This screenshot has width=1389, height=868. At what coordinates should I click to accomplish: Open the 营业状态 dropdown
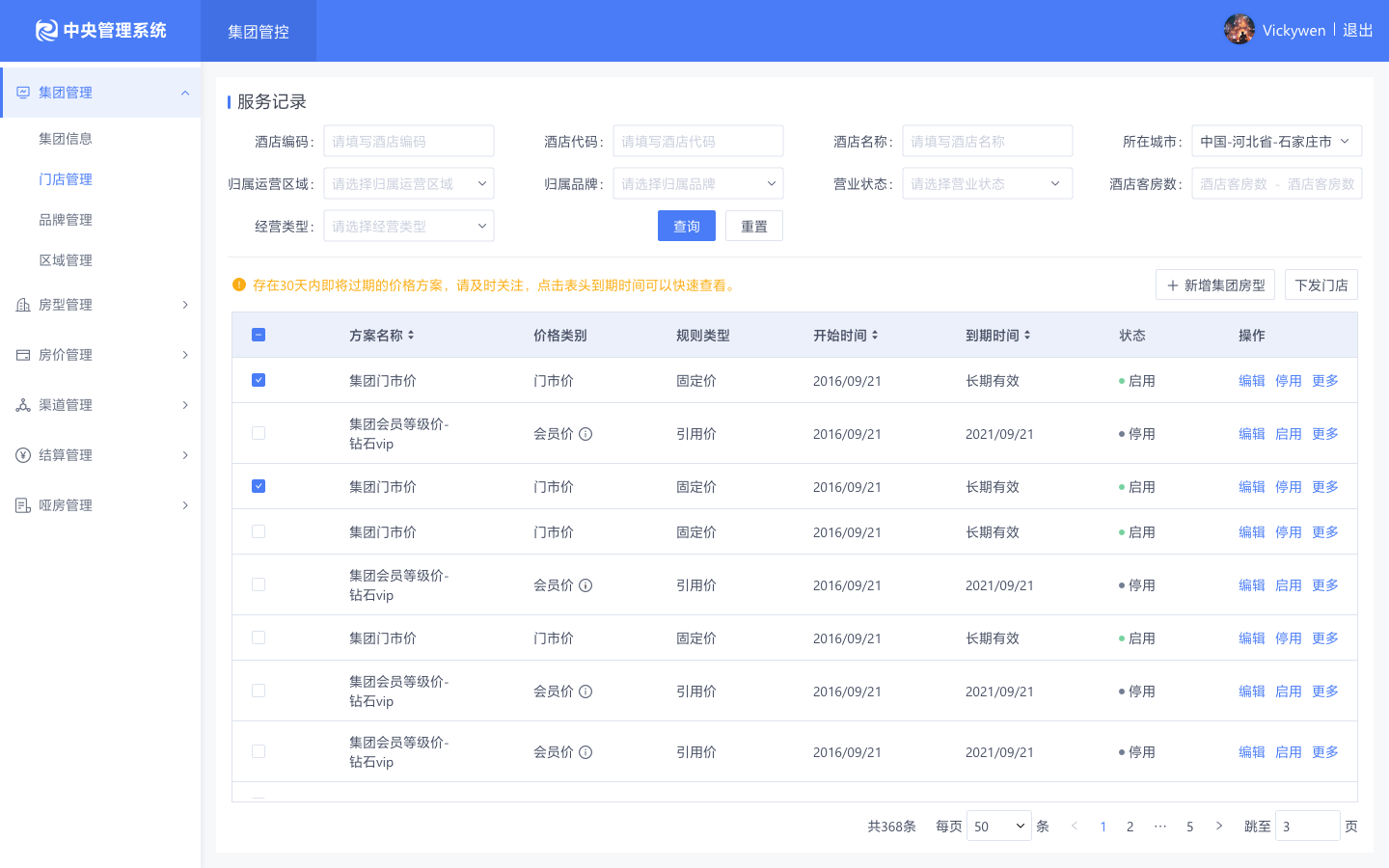pyautogui.click(x=988, y=183)
